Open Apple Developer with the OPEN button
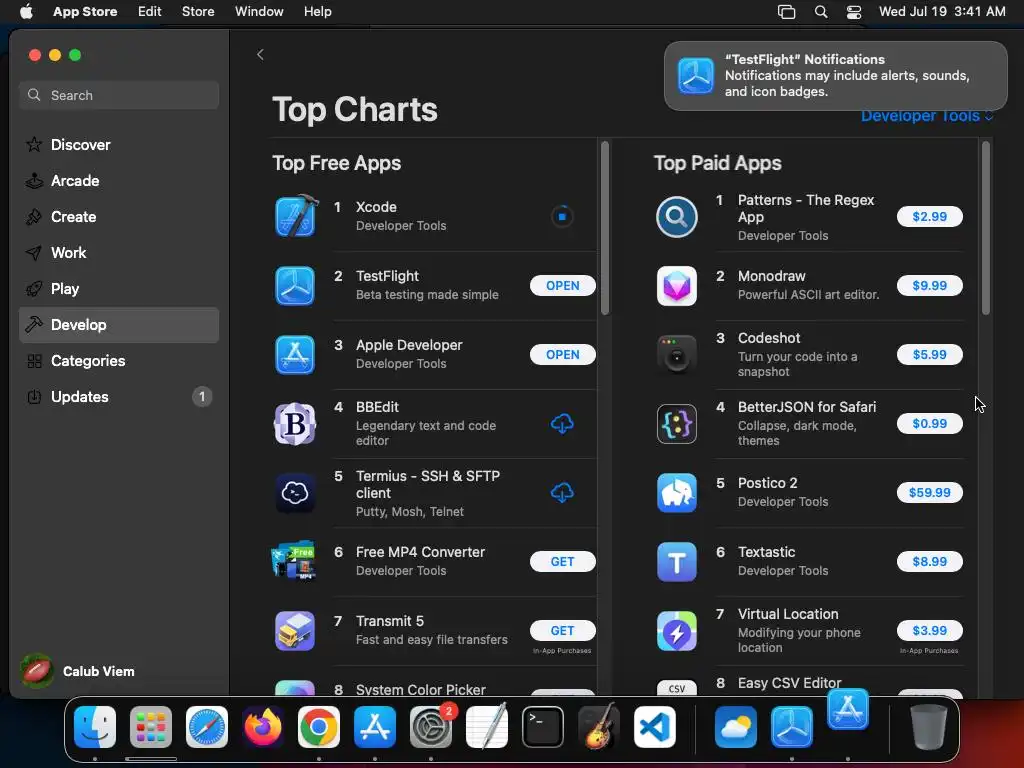 tap(562, 355)
